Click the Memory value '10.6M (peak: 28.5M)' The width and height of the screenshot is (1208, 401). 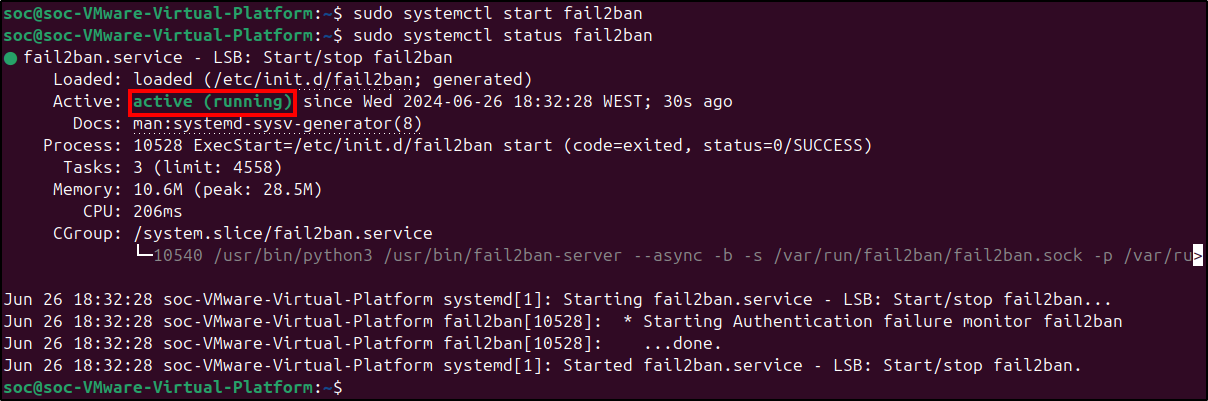[227, 190]
